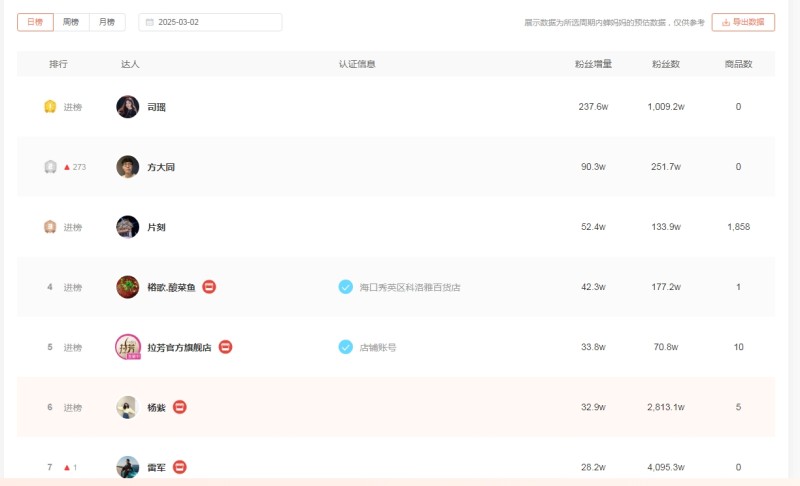
Task: Click the 导出数据 export button
Action: [743, 22]
